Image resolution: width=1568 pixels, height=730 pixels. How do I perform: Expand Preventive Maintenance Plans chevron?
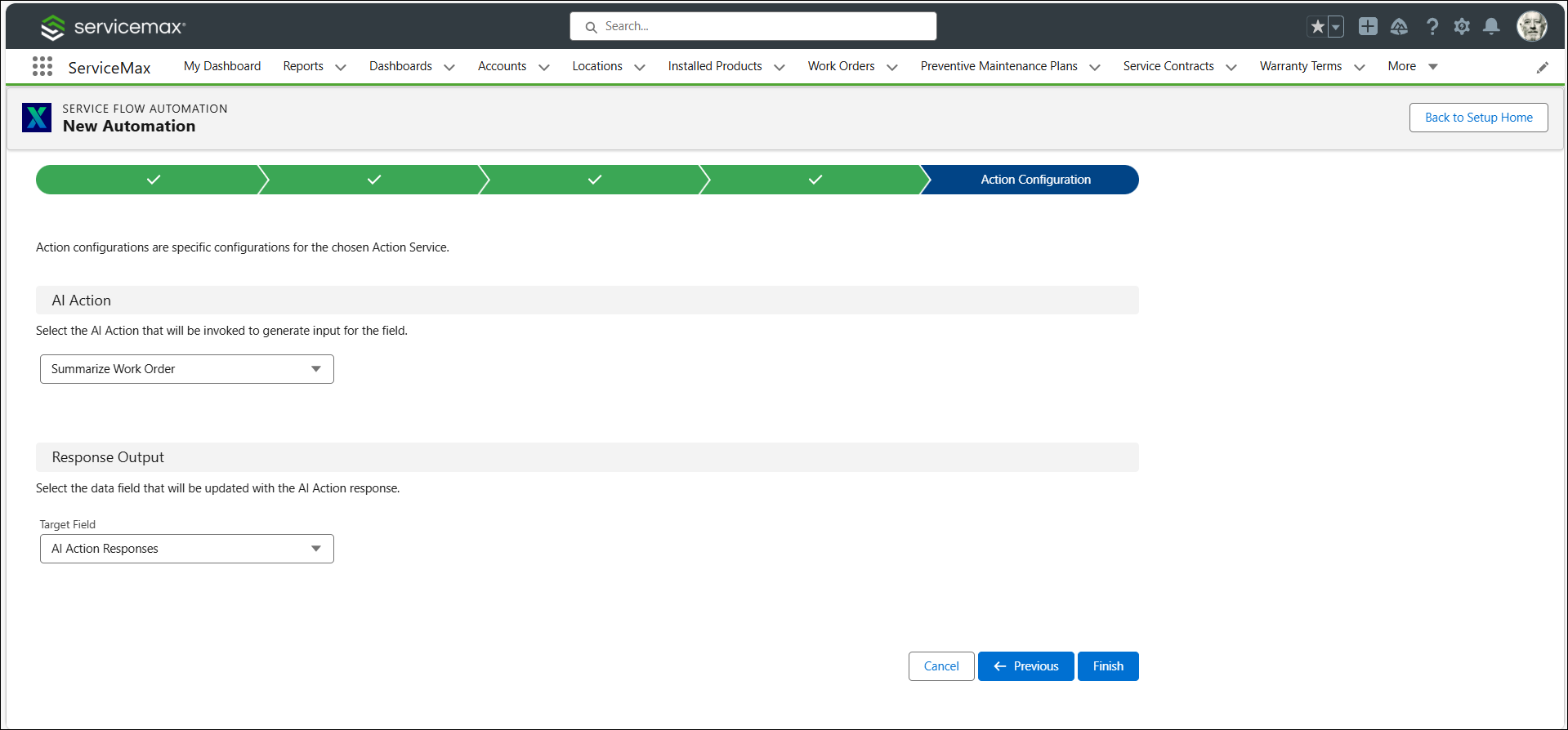click(x=1095, y=67)
